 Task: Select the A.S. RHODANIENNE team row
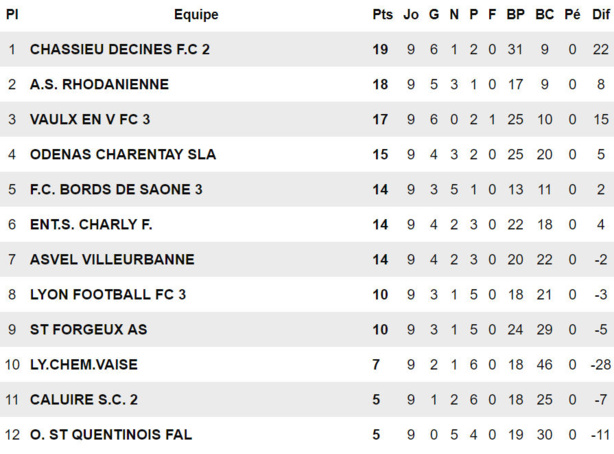pos(99,84)
